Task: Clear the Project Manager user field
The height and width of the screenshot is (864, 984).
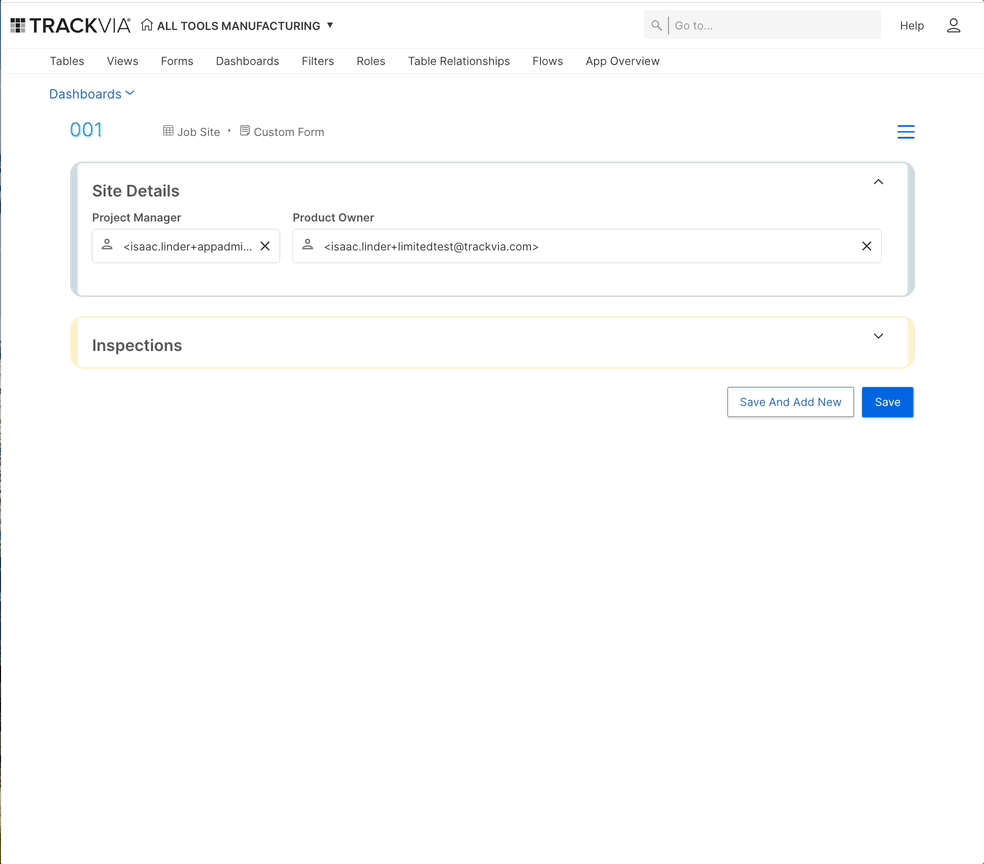Action: 265,246
